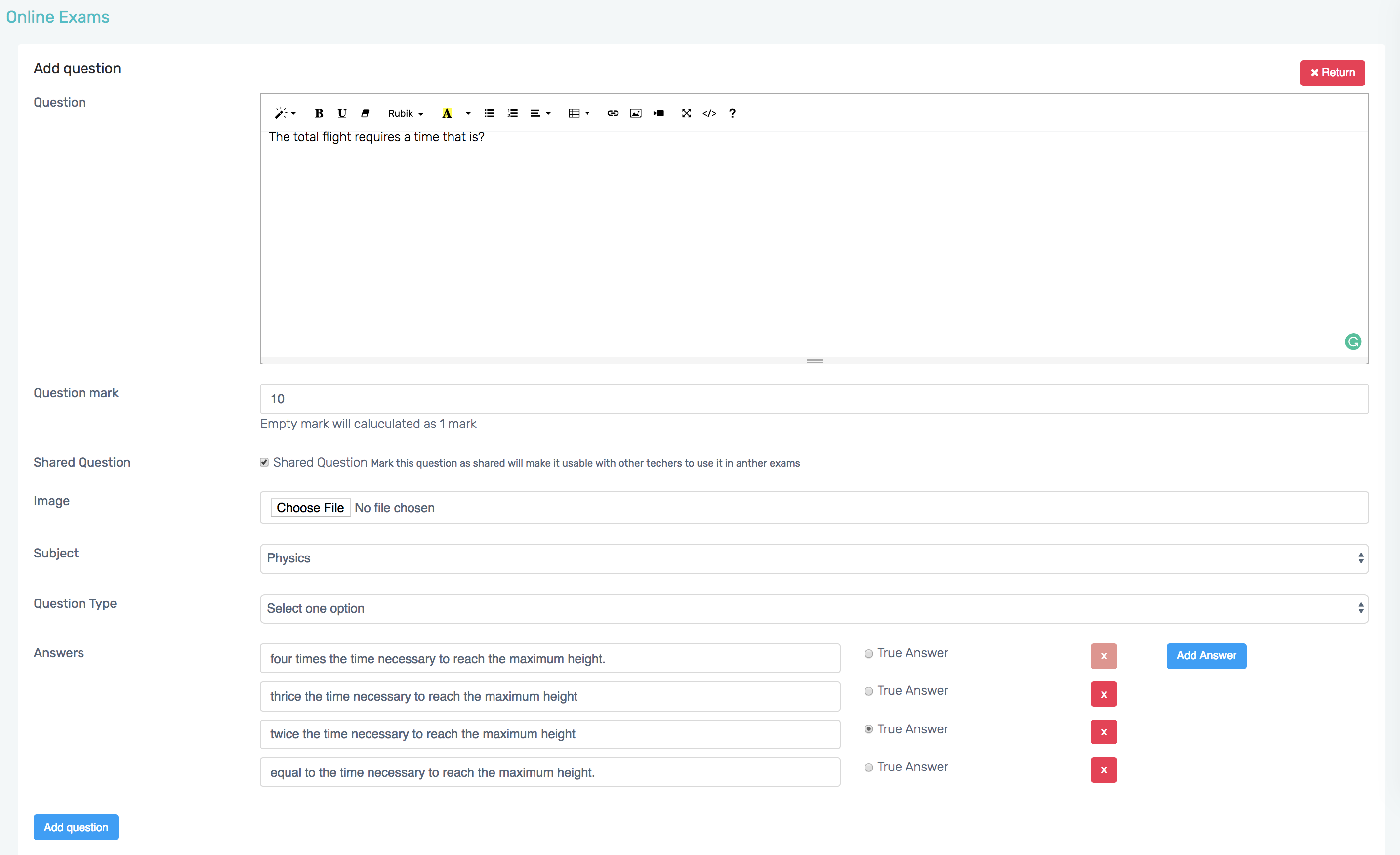The image size is (1400, 855).
Task: Mark 'equal to the time' answer true
Action: pyautogui.click(x=868, y=768)
